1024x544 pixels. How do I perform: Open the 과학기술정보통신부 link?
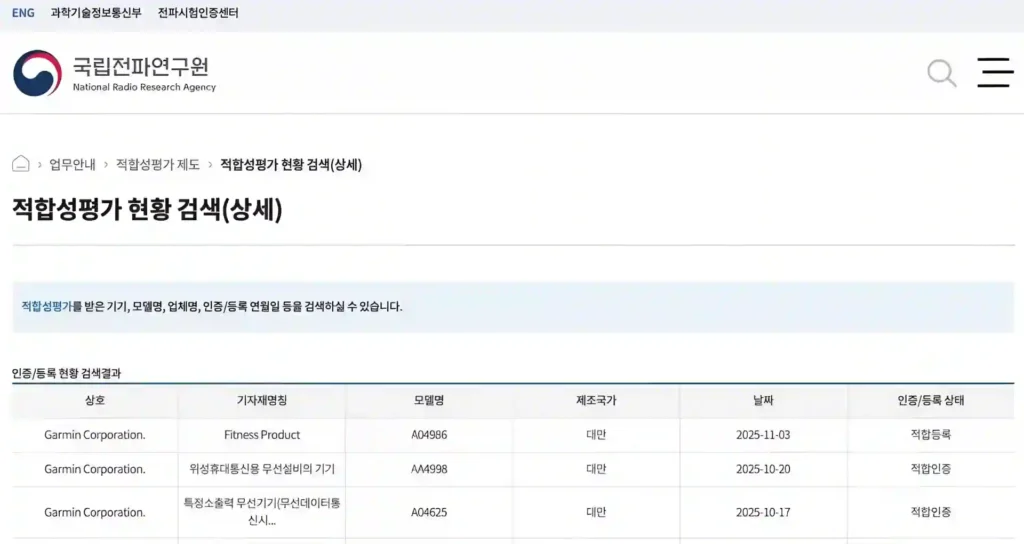(96, 13)
